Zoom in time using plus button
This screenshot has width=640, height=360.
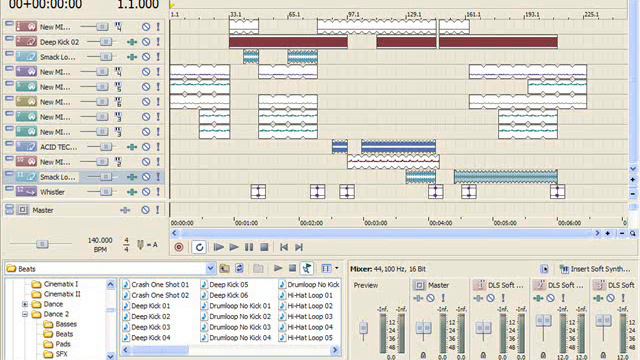[608, 233]
